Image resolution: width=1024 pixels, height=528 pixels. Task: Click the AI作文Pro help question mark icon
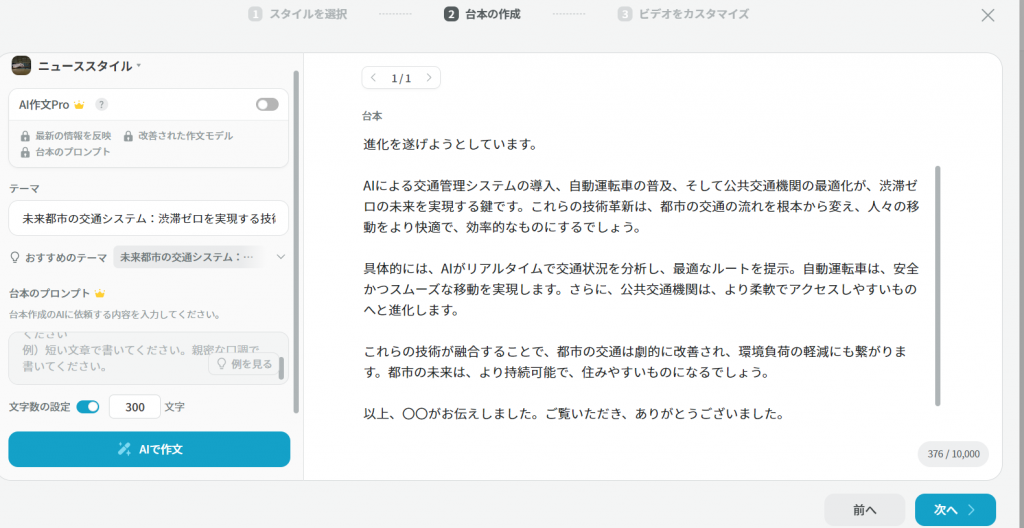tap(102, 105)
